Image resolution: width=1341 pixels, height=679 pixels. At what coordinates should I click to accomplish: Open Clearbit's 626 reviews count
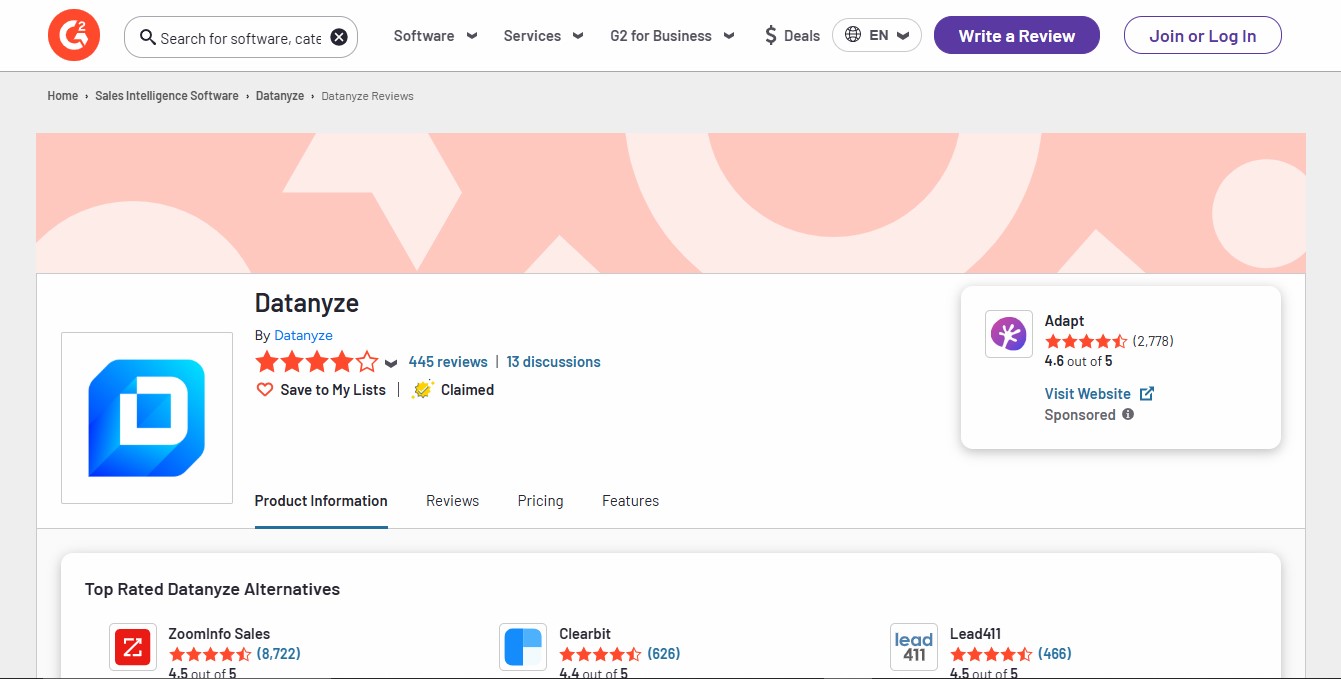click(x=664, y=654)
